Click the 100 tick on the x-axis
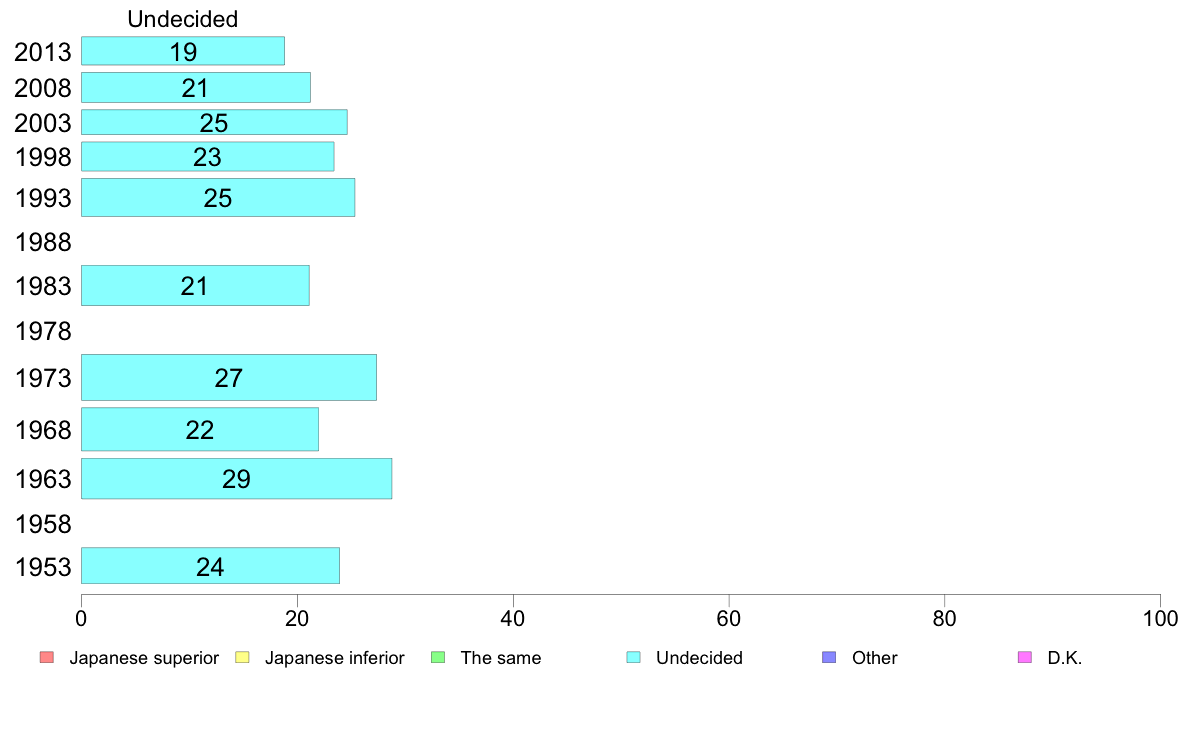Screen dimensions: 1188x736 coord(1160,619)
